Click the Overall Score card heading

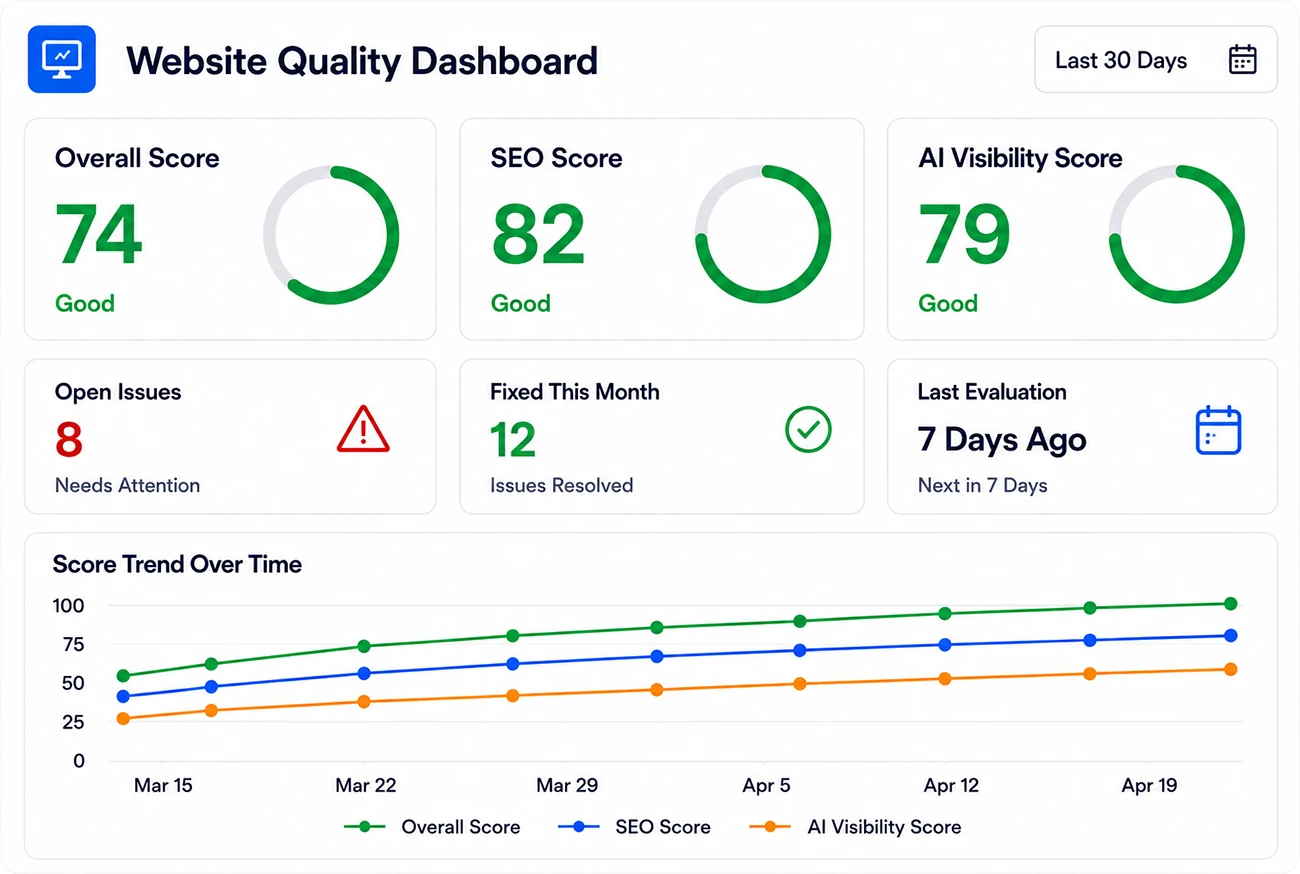pyautogui.click(x=137, y=158)
